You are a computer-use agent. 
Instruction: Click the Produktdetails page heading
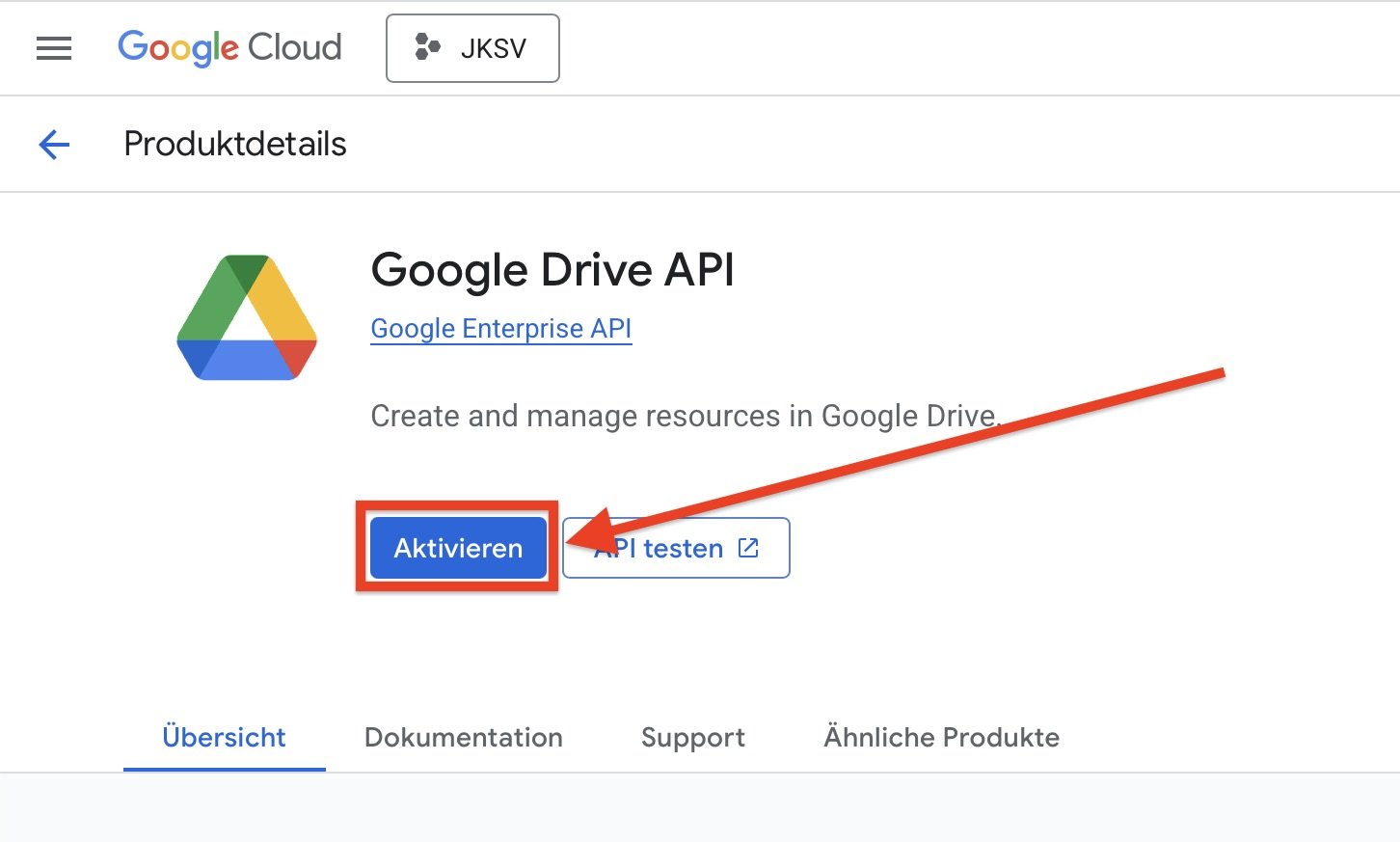(x=234, y=145)
